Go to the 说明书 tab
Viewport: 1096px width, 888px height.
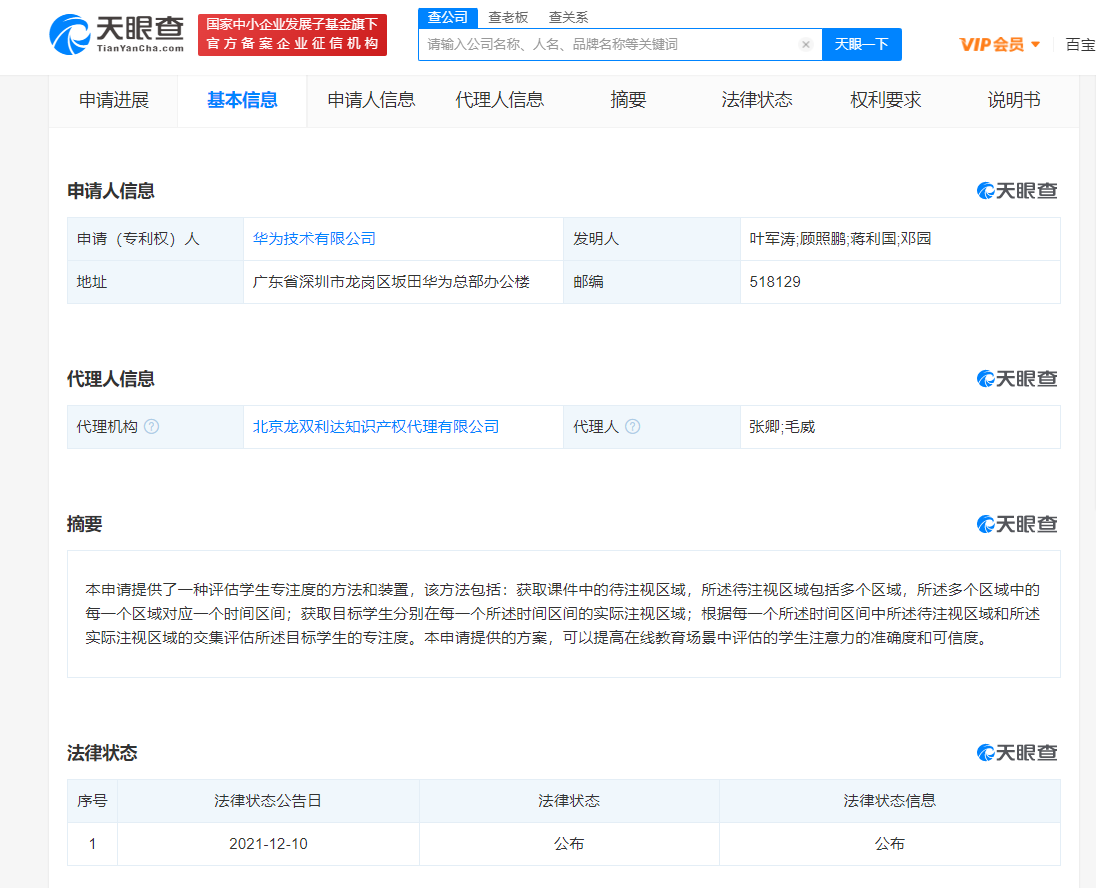(1014, 100)
